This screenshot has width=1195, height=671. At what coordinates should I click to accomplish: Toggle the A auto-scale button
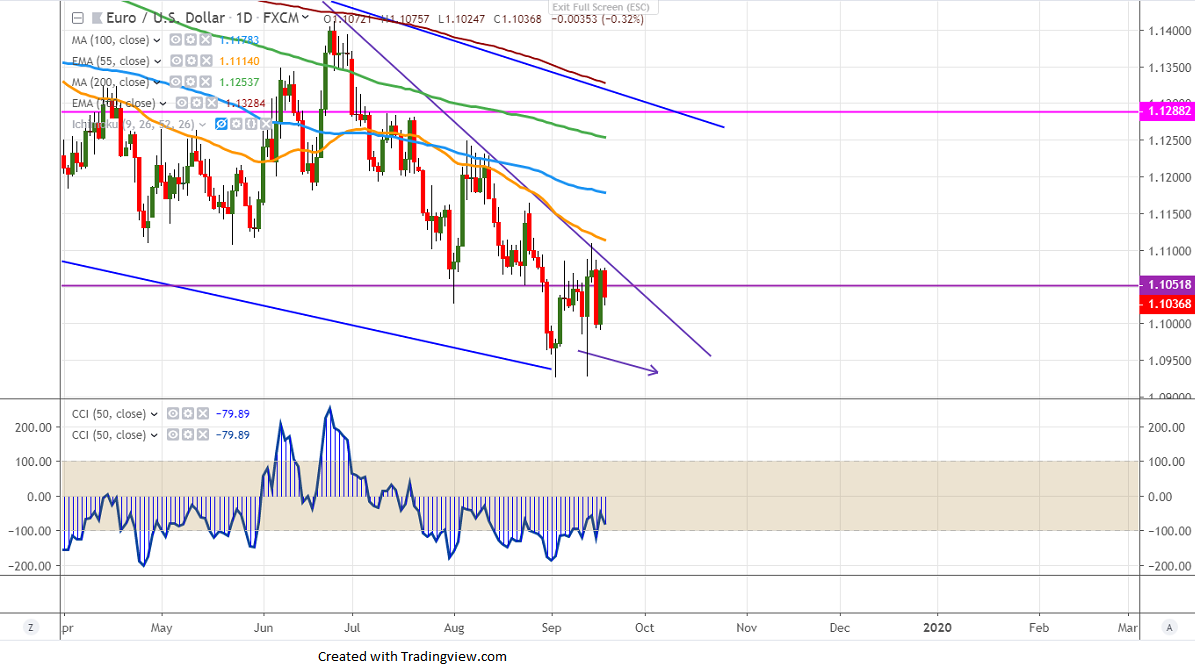[1169, 628]
